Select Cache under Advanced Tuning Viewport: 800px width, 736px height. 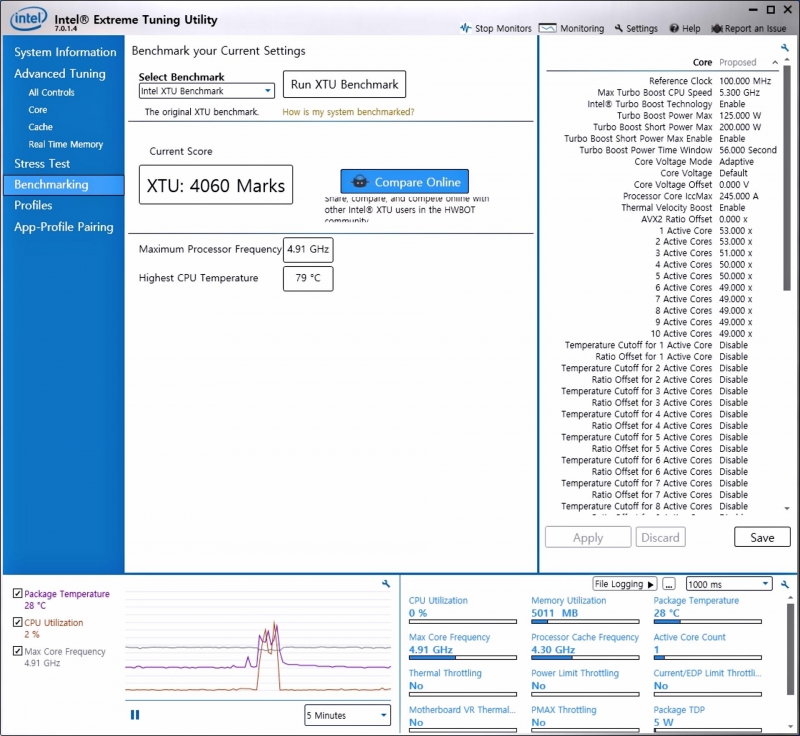40,127
